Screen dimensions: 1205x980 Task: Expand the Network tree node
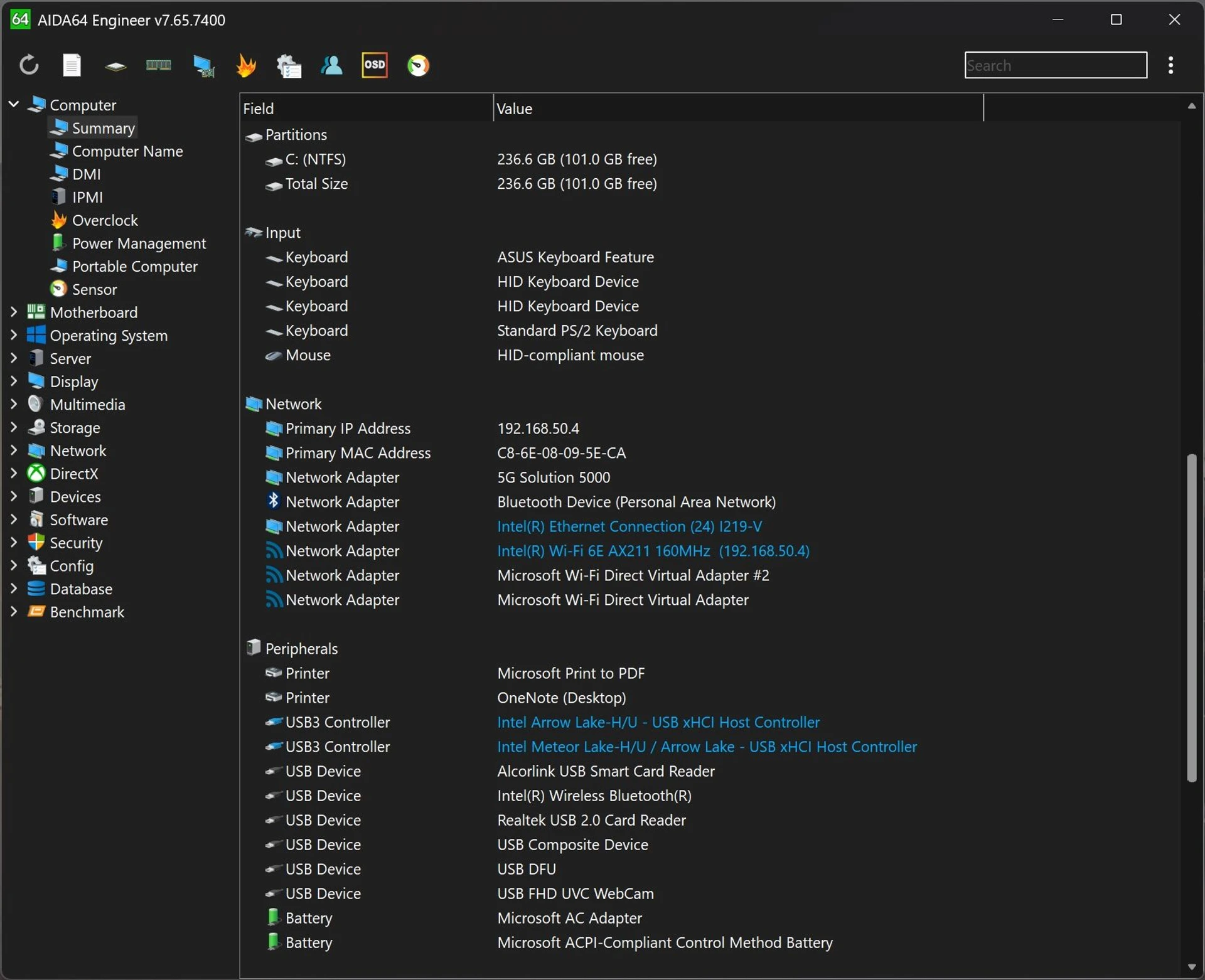point(14,450)
